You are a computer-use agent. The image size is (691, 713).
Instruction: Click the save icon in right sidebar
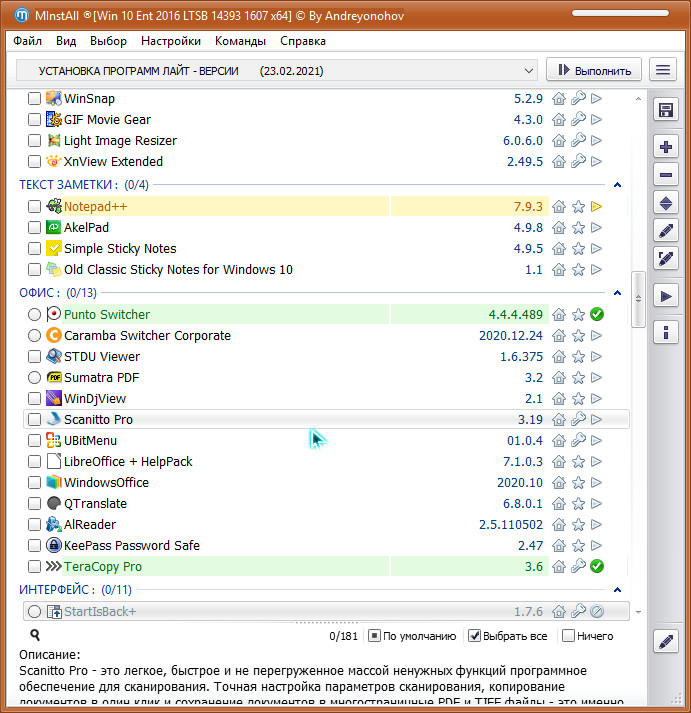(666, 110)
